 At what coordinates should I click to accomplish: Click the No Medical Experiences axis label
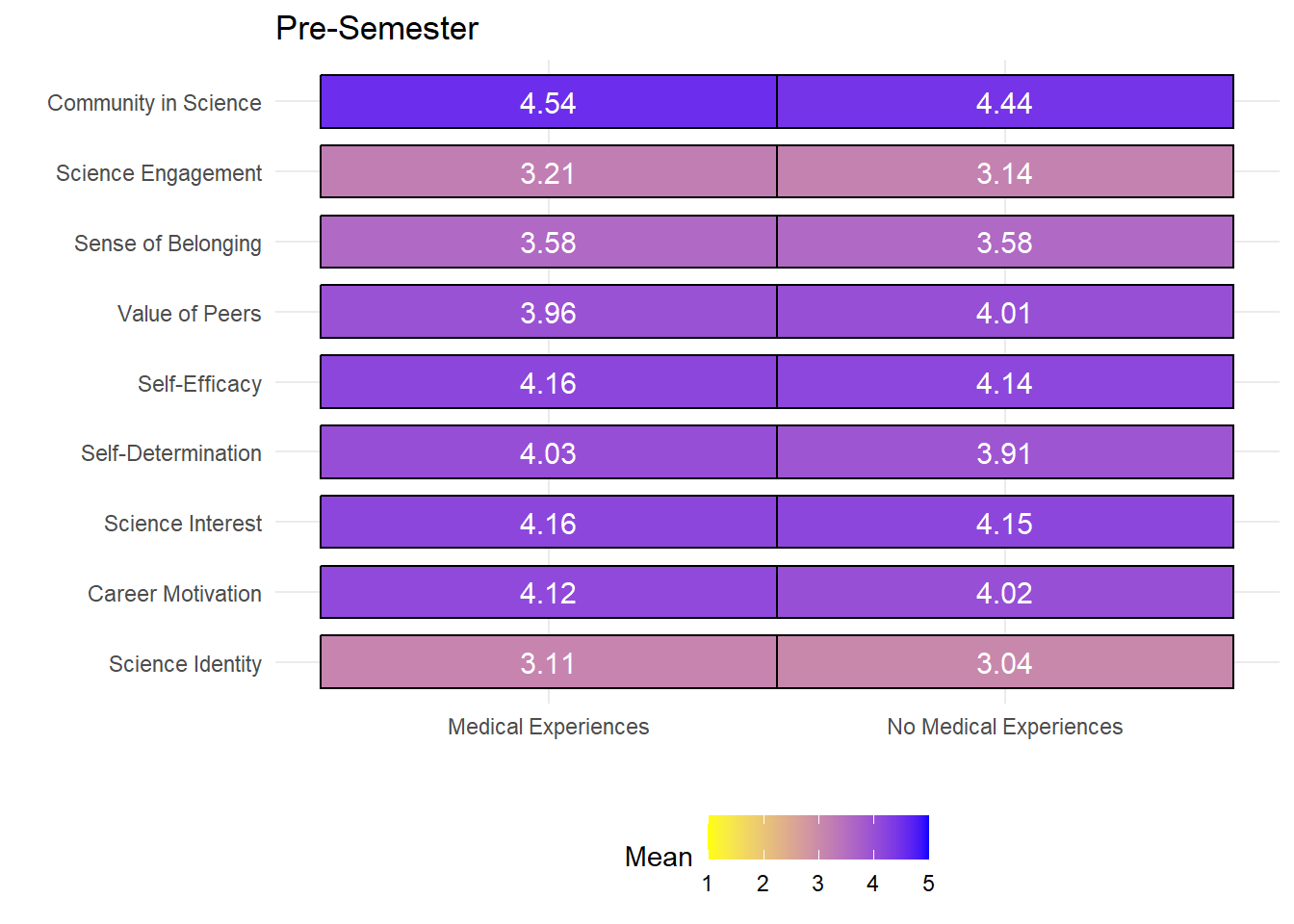pyautogui.click(x=1005, y=727)
